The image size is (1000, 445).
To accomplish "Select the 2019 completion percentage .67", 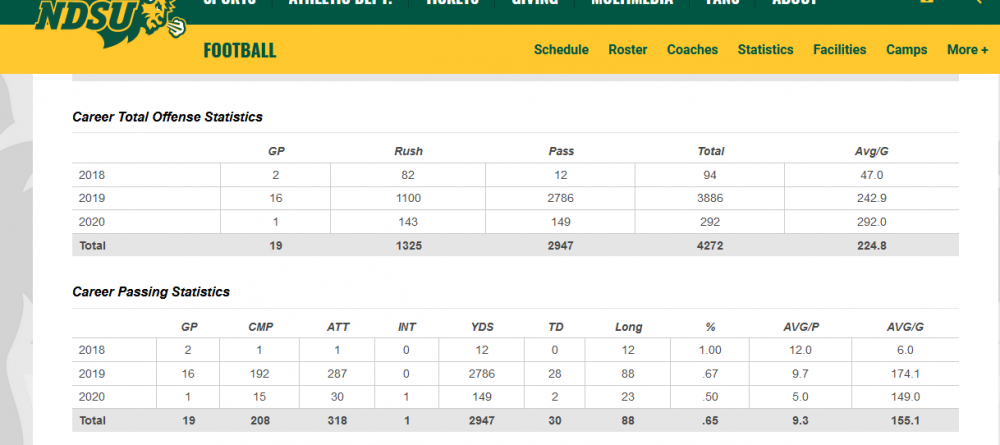I will (x=710, y=374).
